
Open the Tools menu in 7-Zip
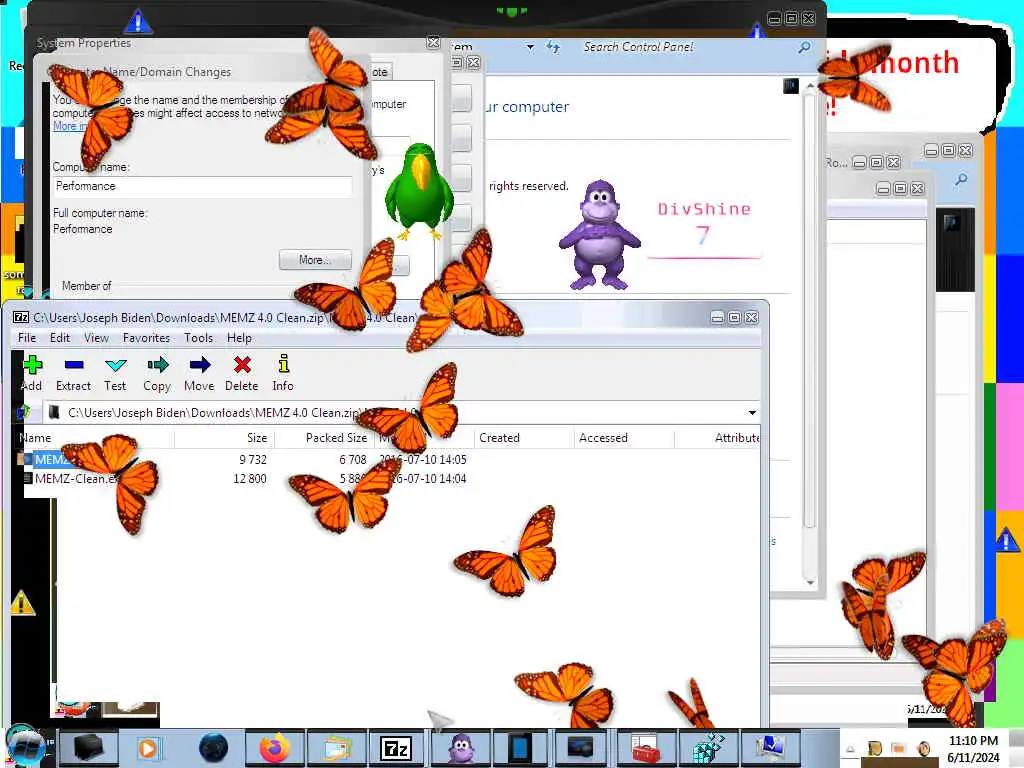[199, 338]
